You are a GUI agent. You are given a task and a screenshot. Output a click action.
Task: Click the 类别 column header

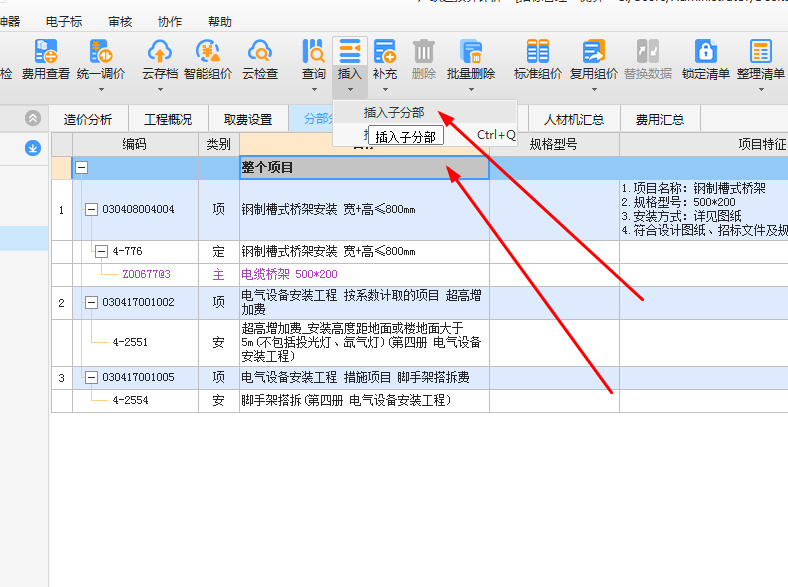click(219, 145)
